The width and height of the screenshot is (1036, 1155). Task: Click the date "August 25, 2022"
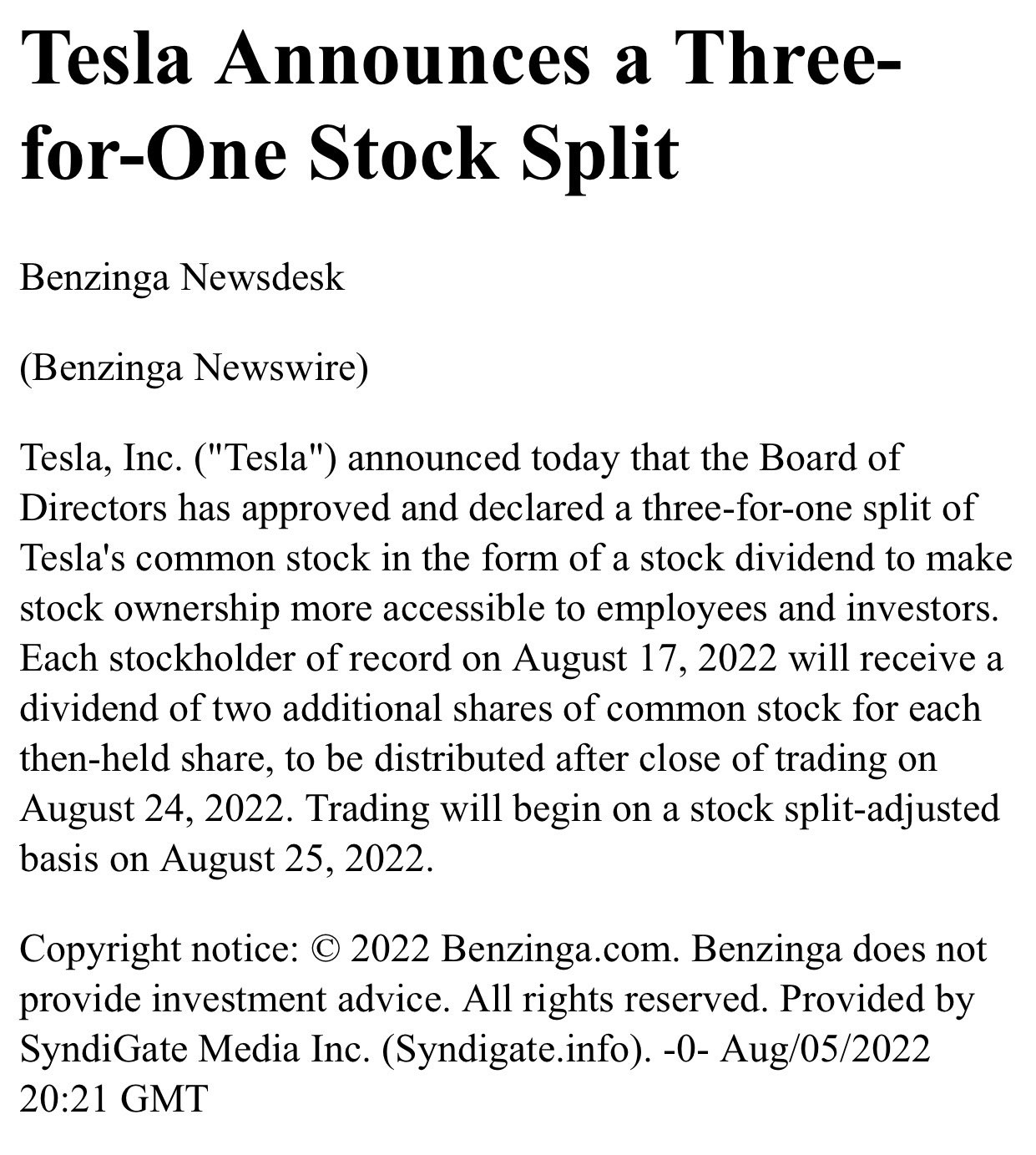click(x=296, y=859)
